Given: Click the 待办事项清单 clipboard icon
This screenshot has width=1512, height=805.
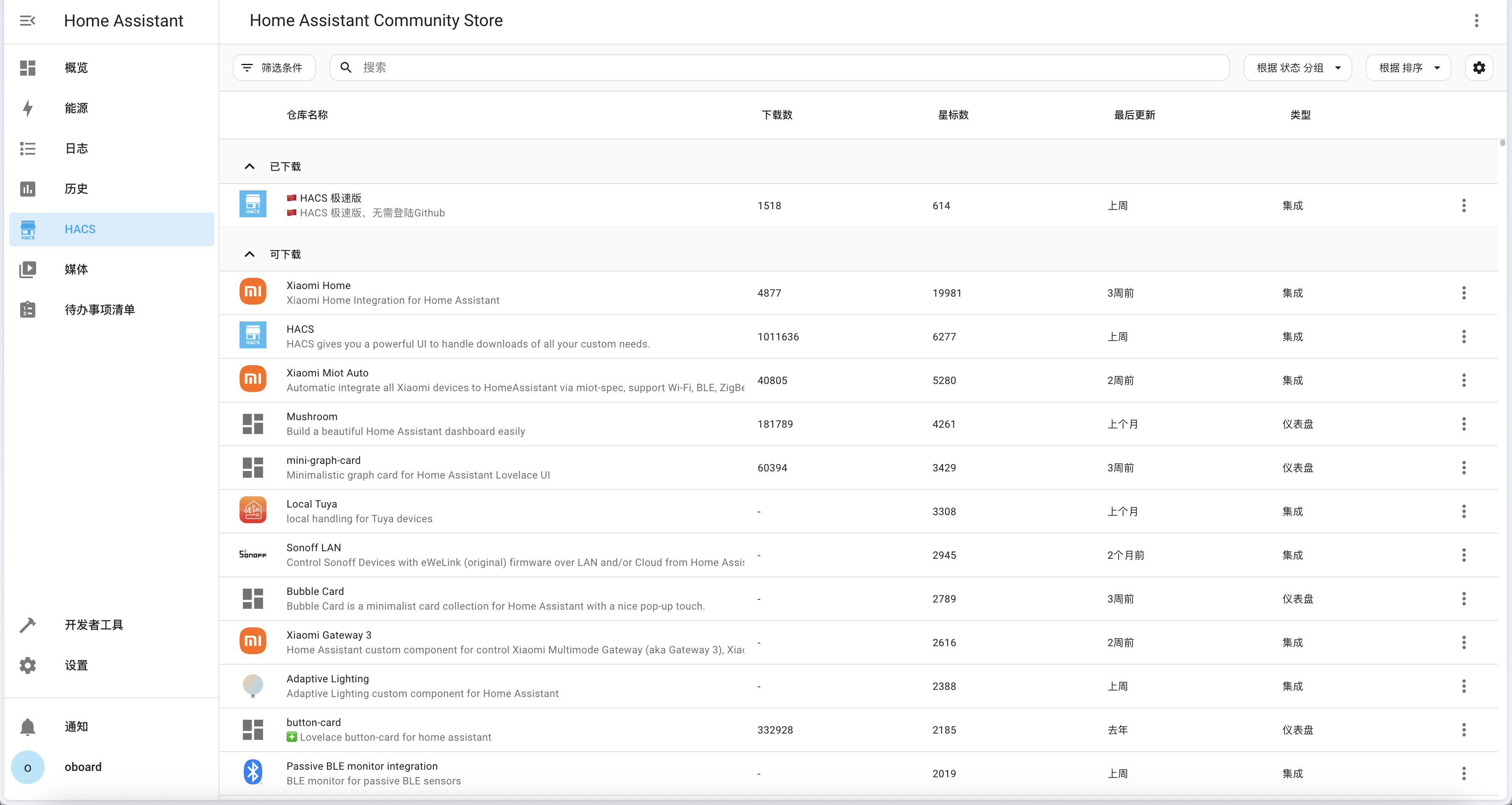Looking at the screenshot, I should (28, 310).
